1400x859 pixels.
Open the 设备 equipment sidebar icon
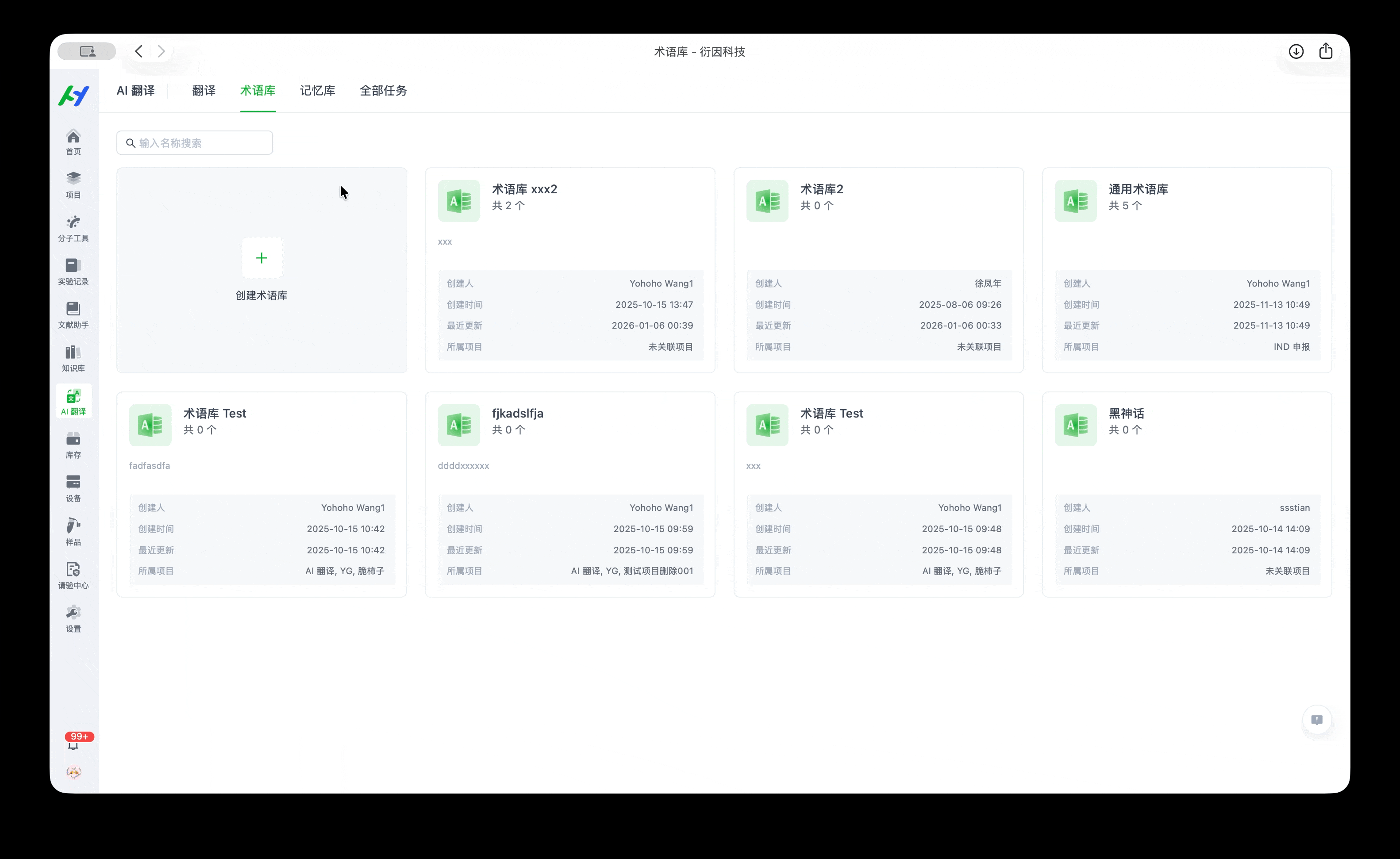click(73, 489)
